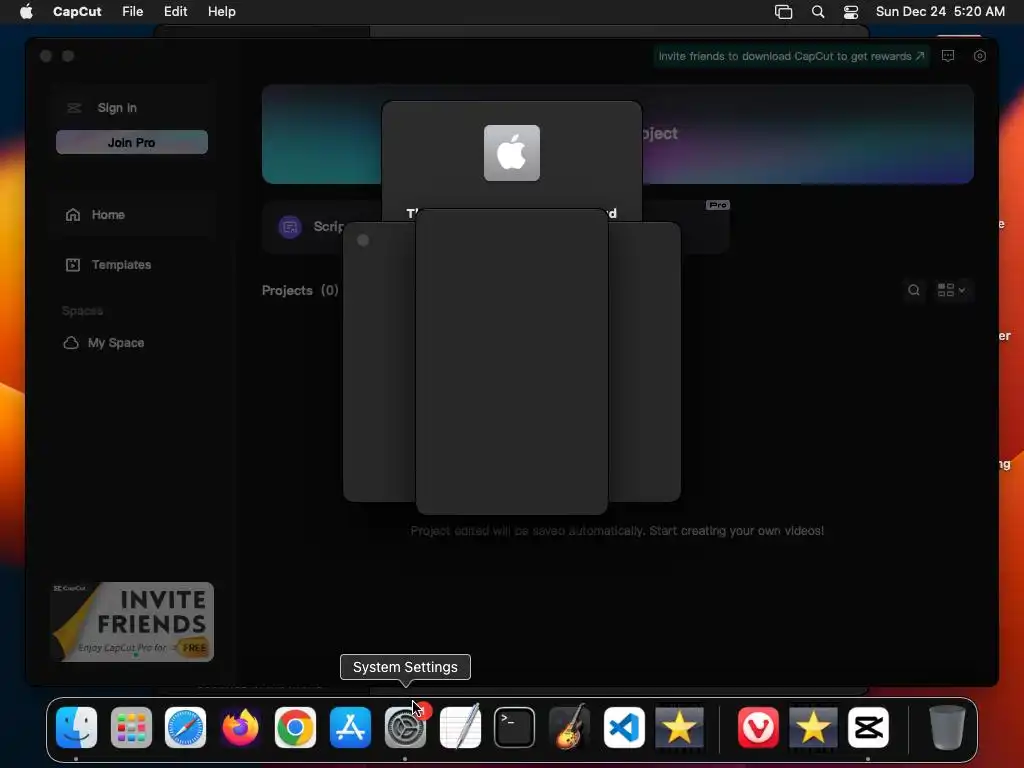Click the CapCut icon in the dock
1024x768 pixels.
pos(868,727)
